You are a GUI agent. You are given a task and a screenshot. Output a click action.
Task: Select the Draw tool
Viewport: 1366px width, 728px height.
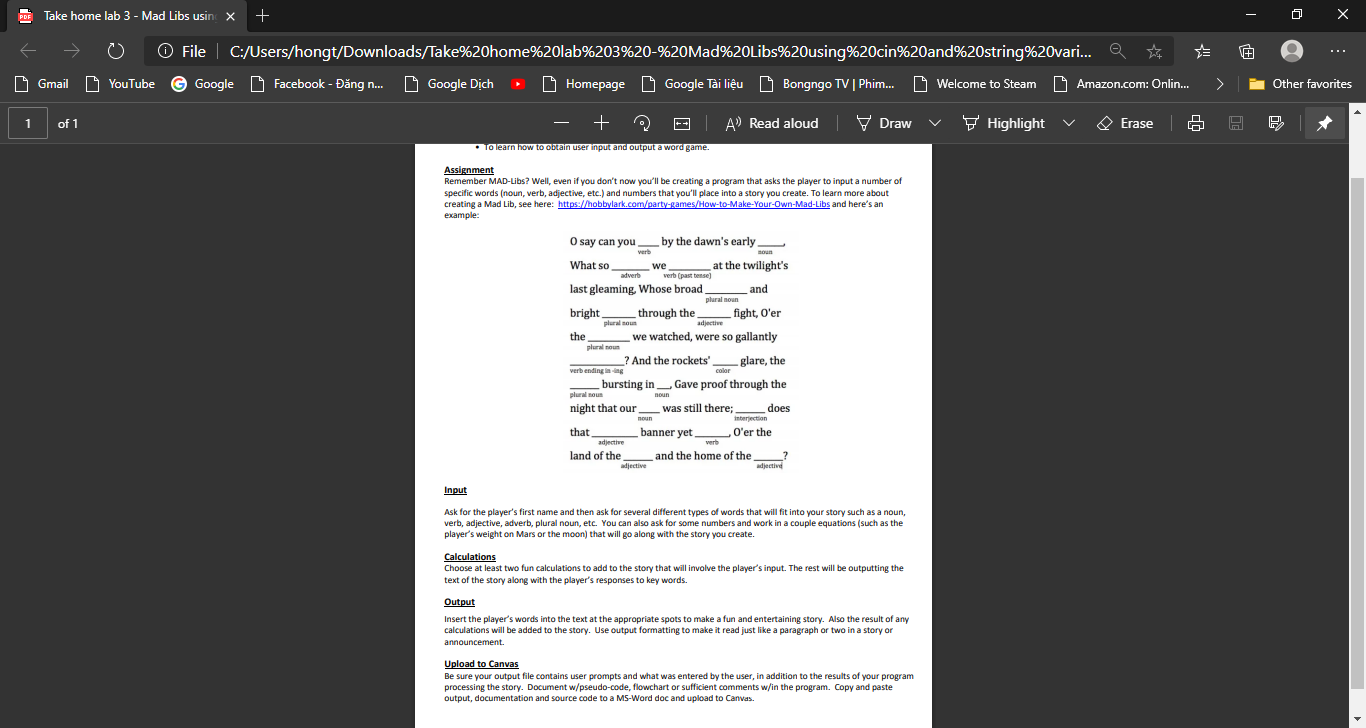884,123
